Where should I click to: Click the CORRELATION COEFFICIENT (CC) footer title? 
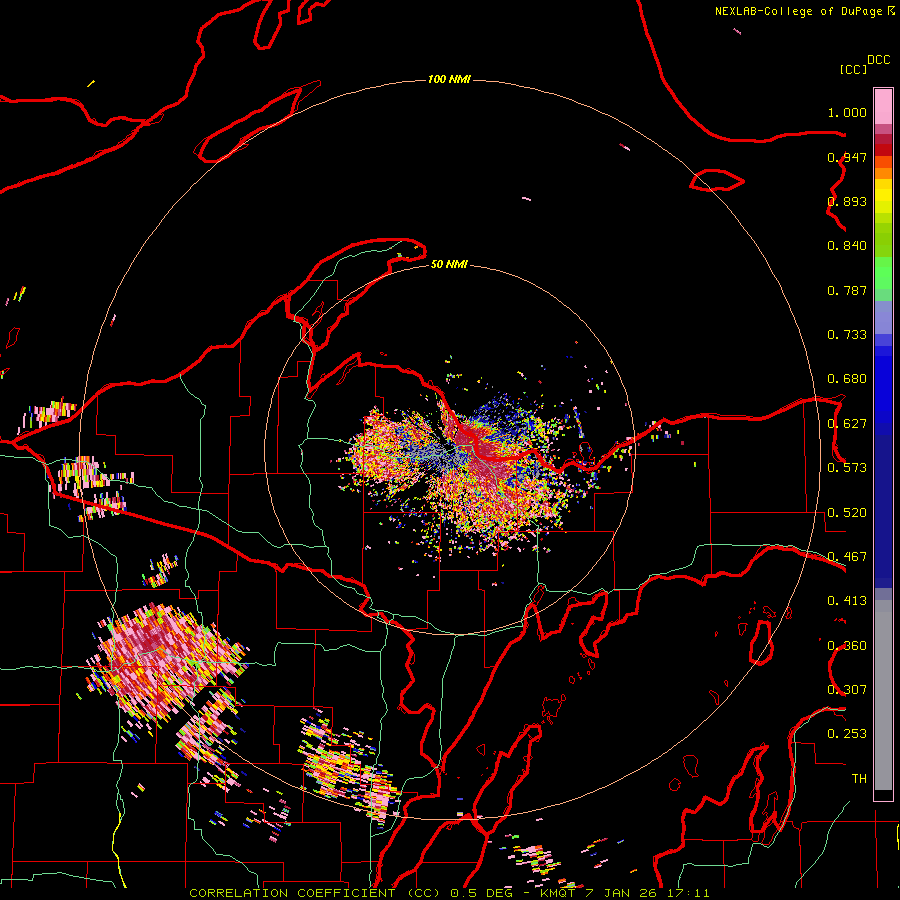tap(315, 893)
